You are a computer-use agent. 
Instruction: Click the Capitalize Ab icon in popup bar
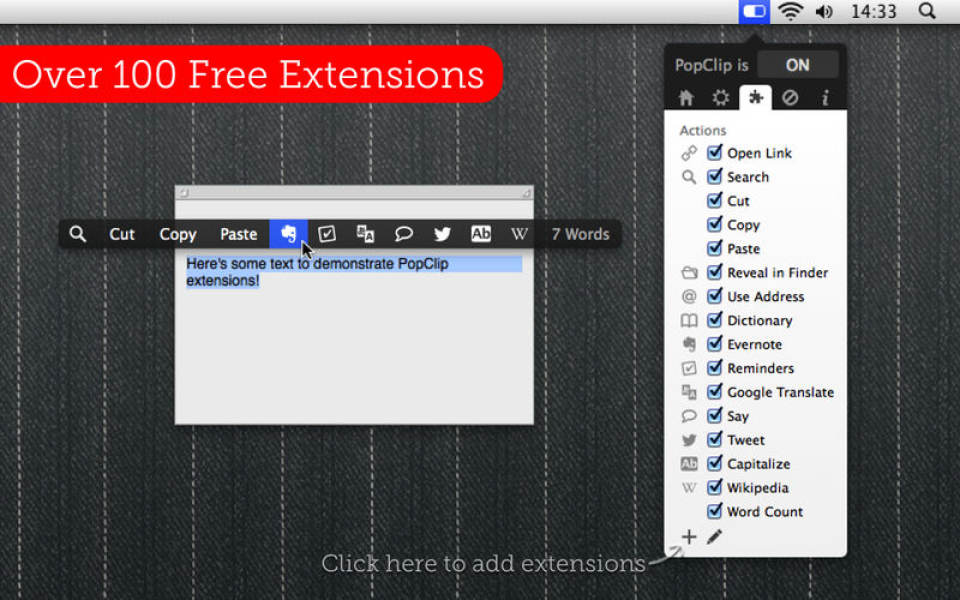[x=481, y=234]
